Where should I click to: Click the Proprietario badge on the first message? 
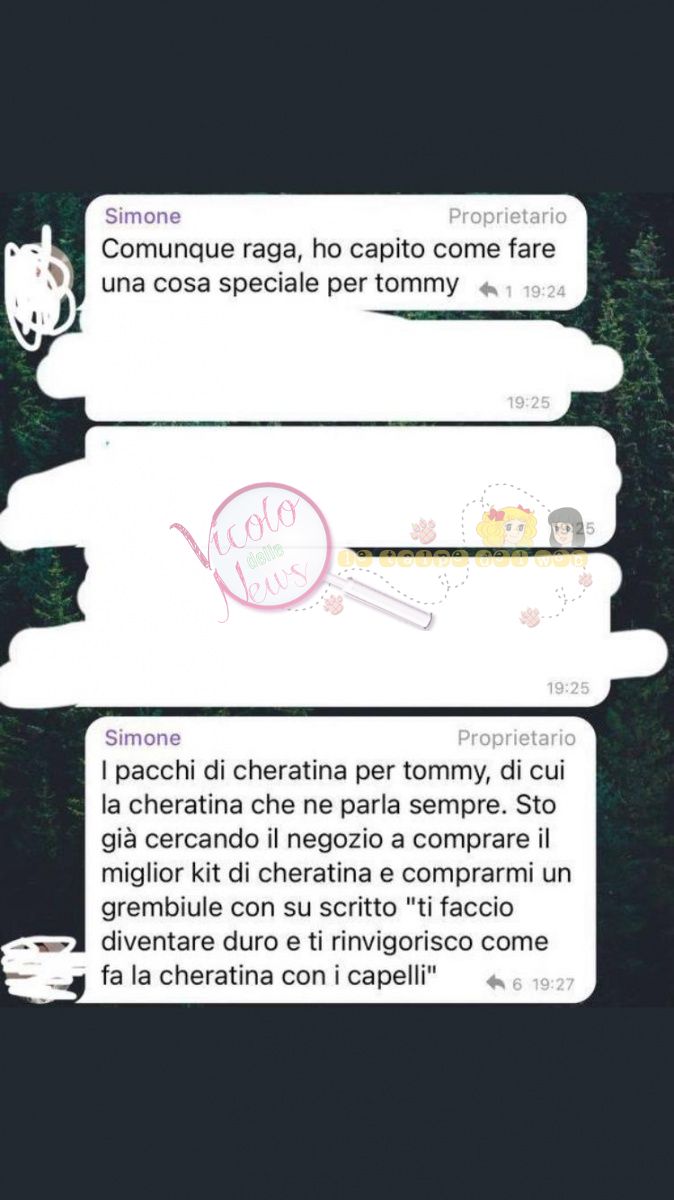(x=507, y=216)
